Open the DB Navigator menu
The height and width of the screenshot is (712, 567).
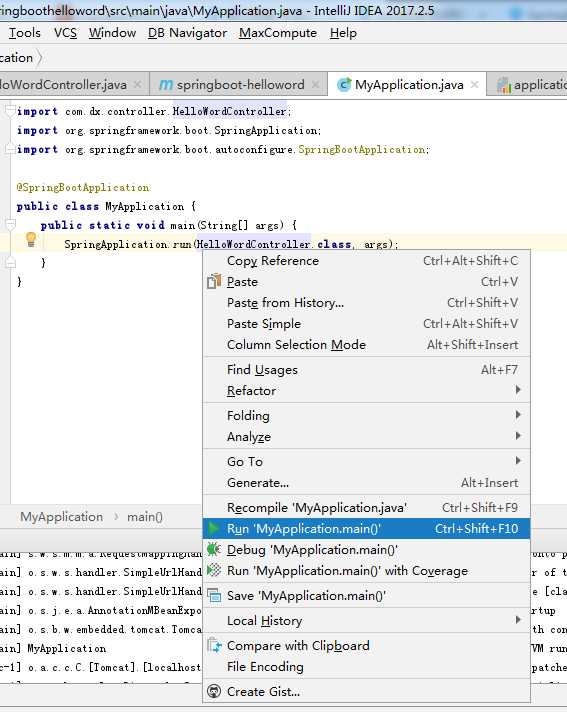[187, 33]
